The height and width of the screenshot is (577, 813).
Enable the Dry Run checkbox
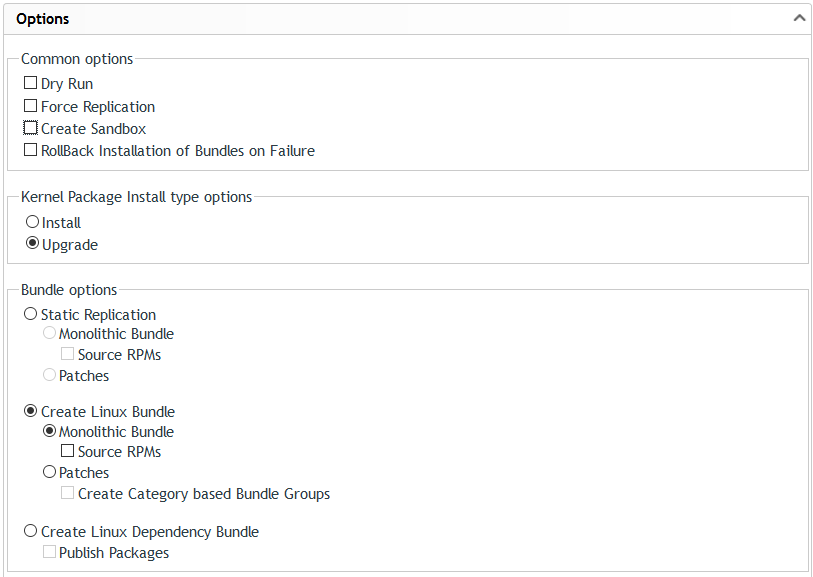tap(31, 84)
